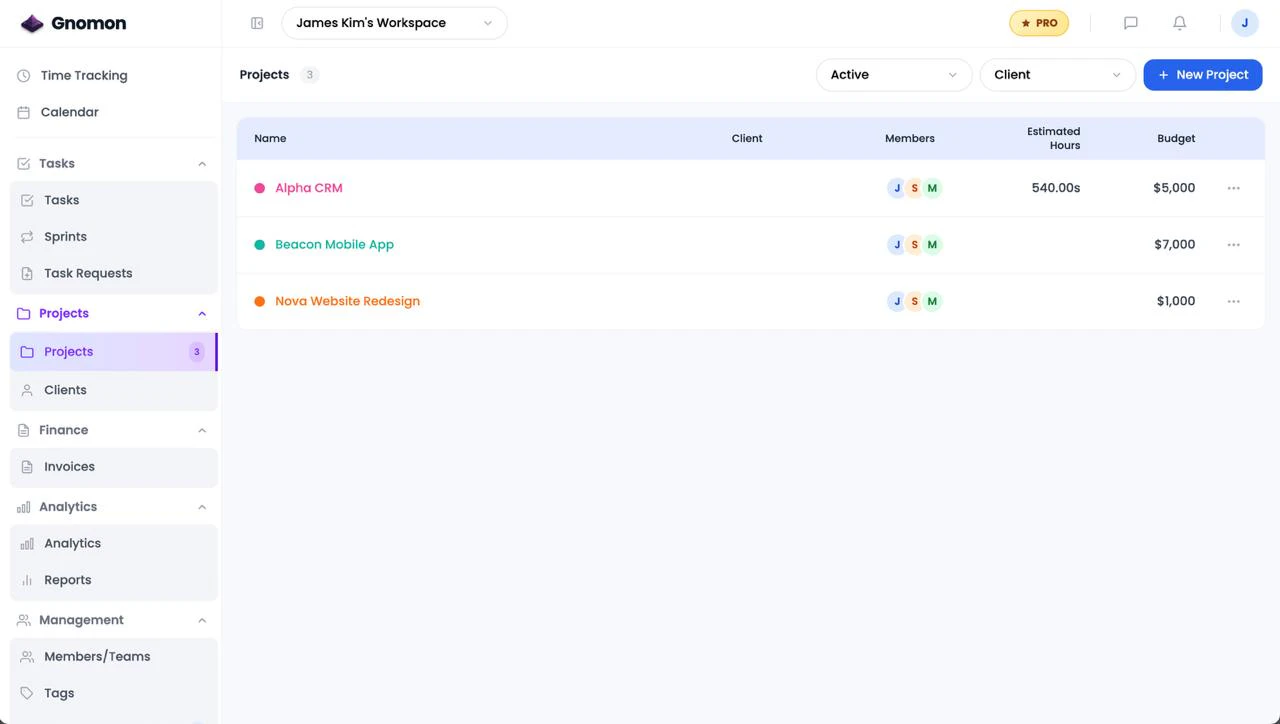Open the Calendar page
Image resolution: width=1280 pixels, height=724 pixels.
point(70,112)
